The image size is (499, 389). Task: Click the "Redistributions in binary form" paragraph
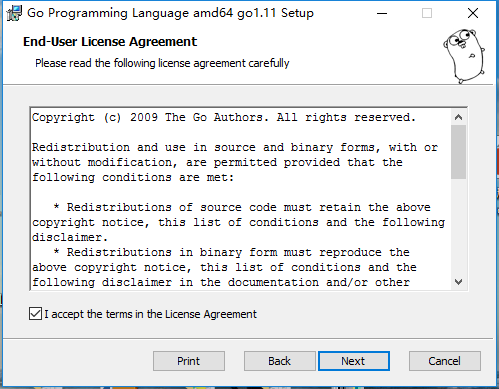(224, 267)
